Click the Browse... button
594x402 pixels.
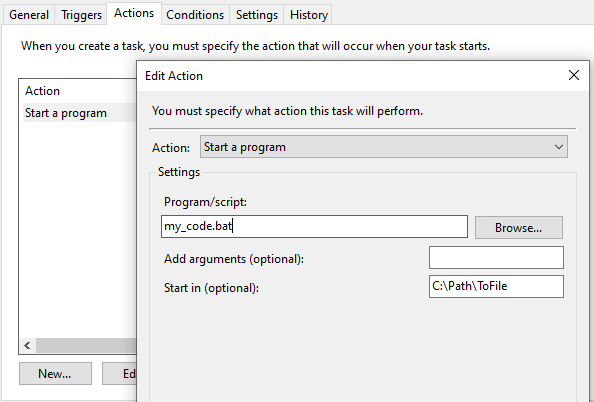pos(519,228)
